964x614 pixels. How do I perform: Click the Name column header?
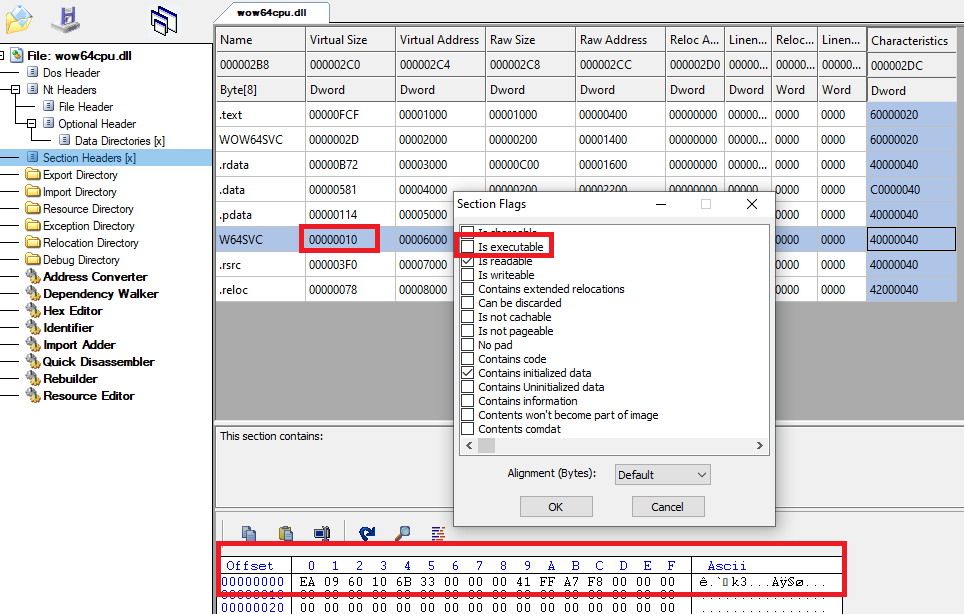(x=261, y=40)
